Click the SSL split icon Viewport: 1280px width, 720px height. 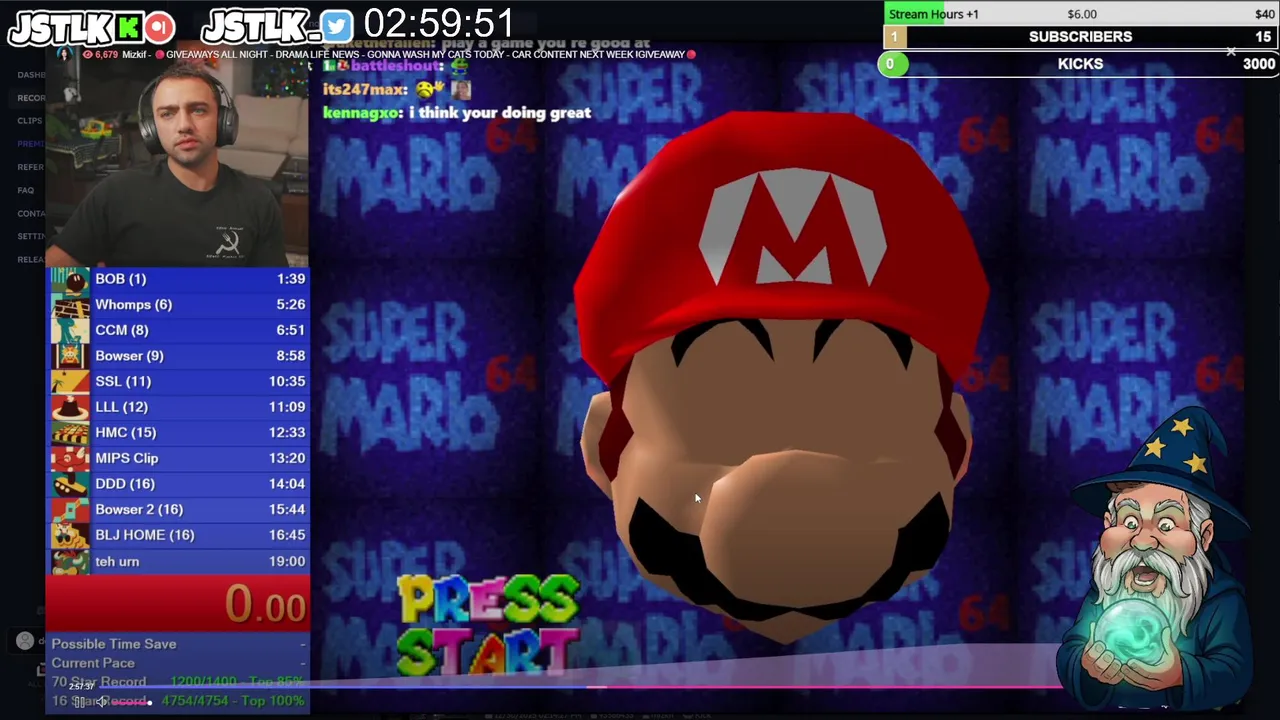70,381
